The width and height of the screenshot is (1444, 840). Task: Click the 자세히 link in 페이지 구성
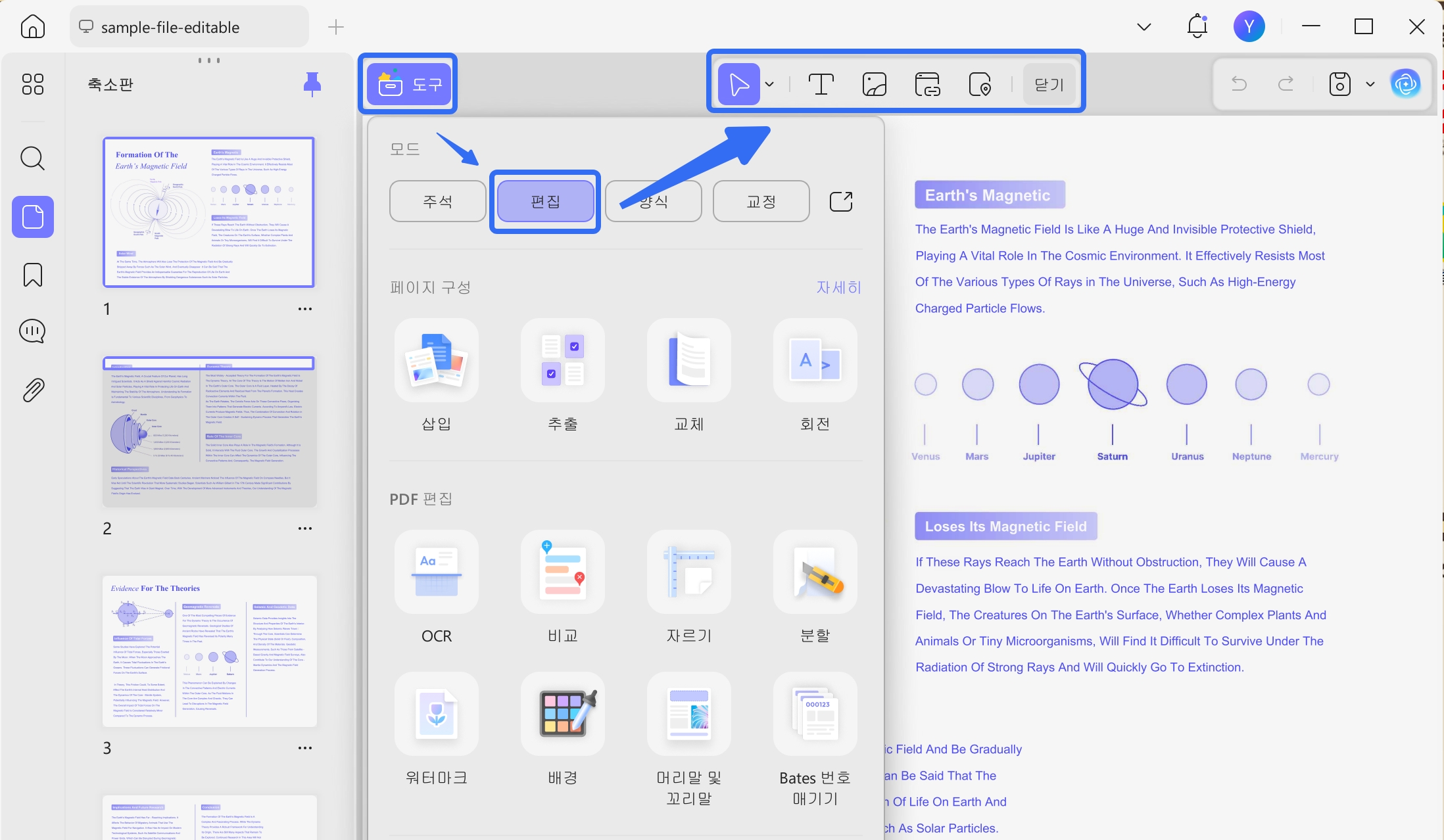838,287
